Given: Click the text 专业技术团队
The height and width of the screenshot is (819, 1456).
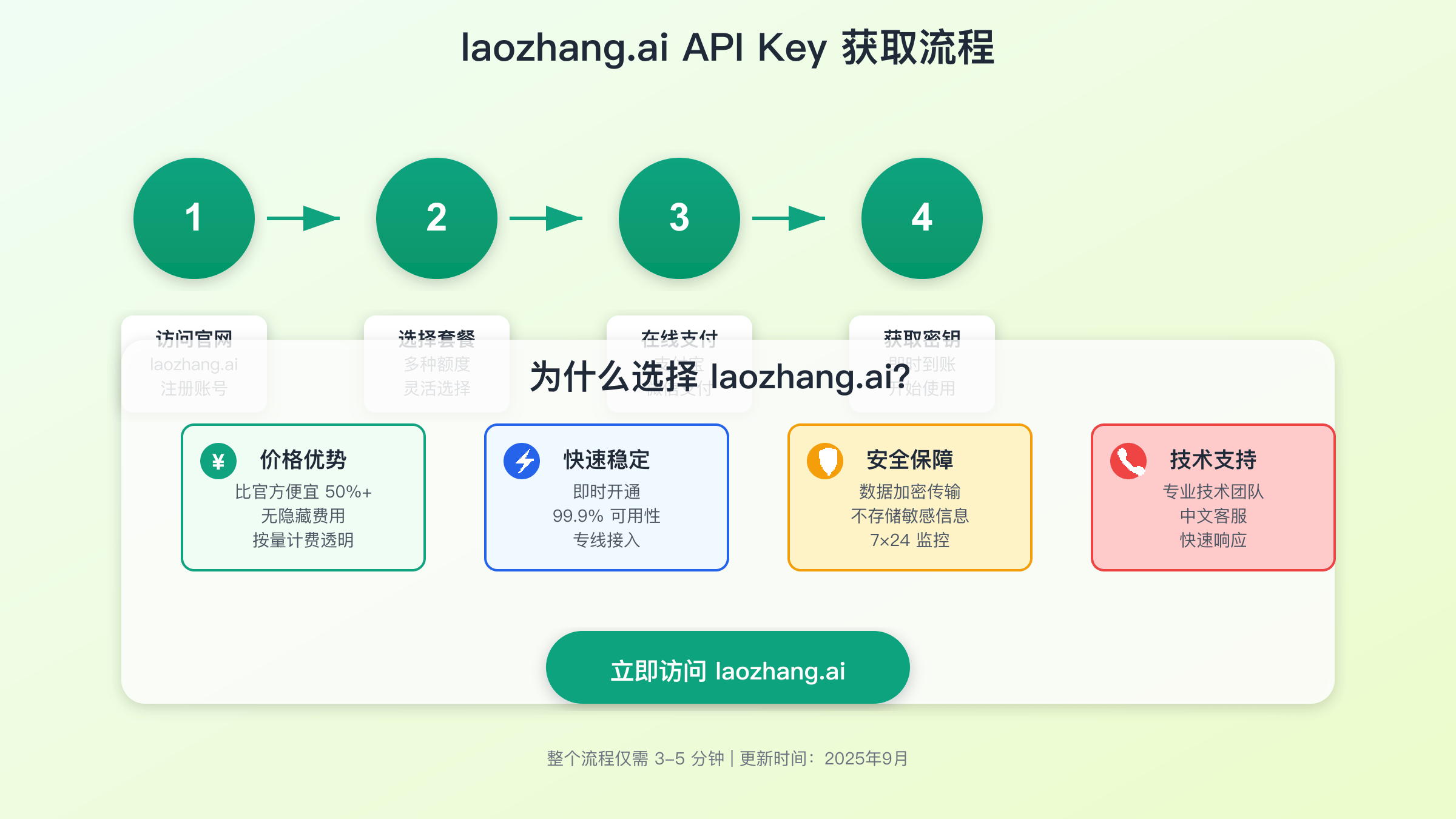Looking at the screenshot, I should (x=1213, y=491).
